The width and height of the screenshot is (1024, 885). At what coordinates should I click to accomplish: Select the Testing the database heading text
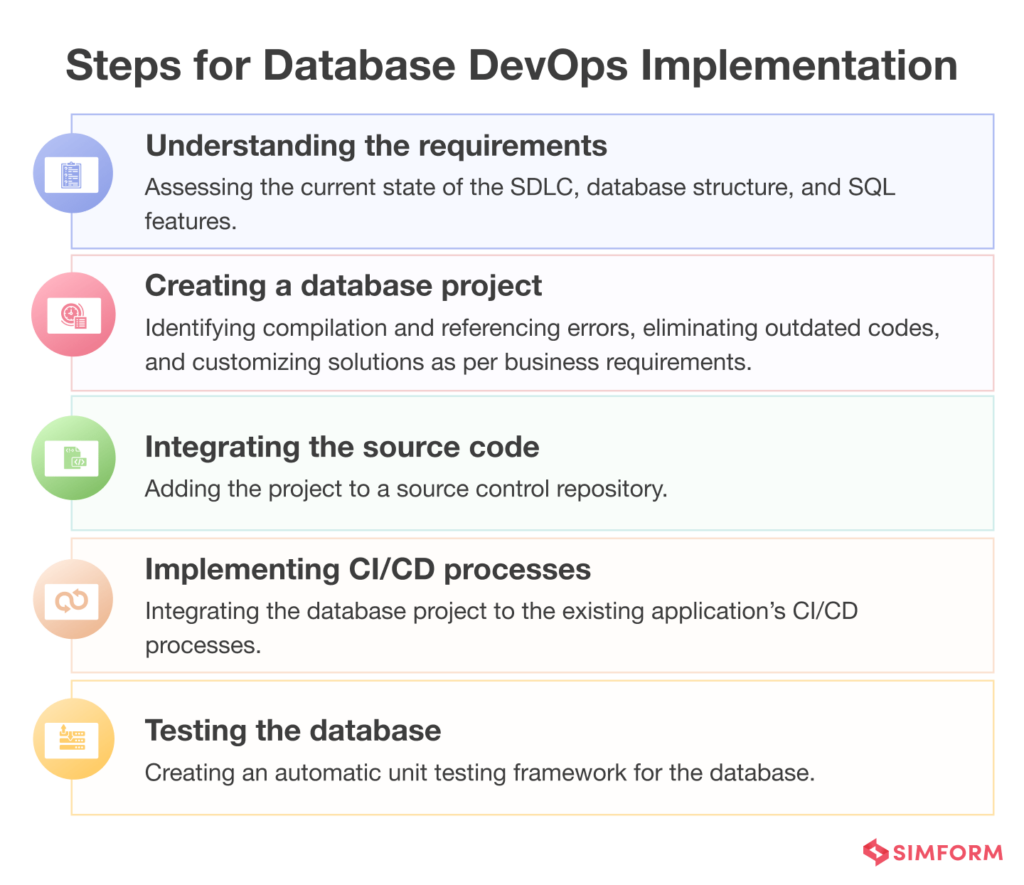click(x=293, y=731)
